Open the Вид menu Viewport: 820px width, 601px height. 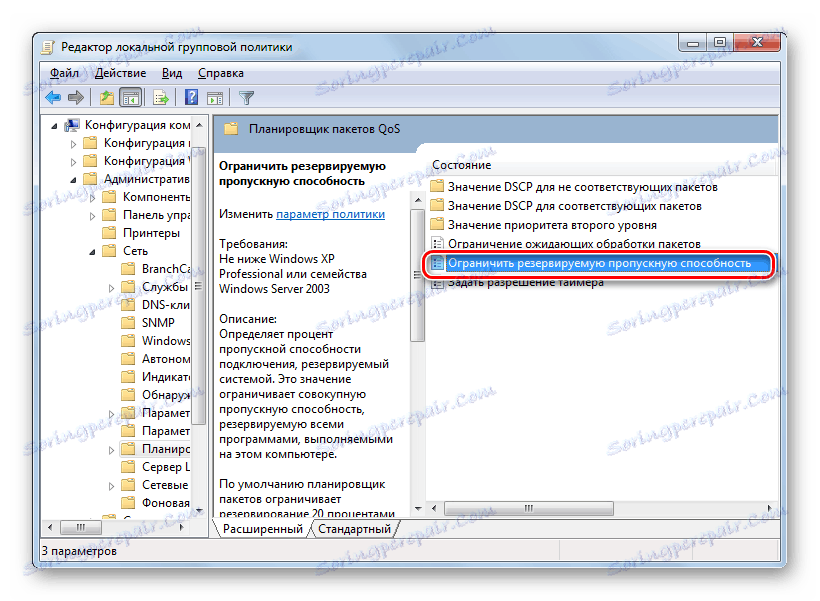(172, 73)
